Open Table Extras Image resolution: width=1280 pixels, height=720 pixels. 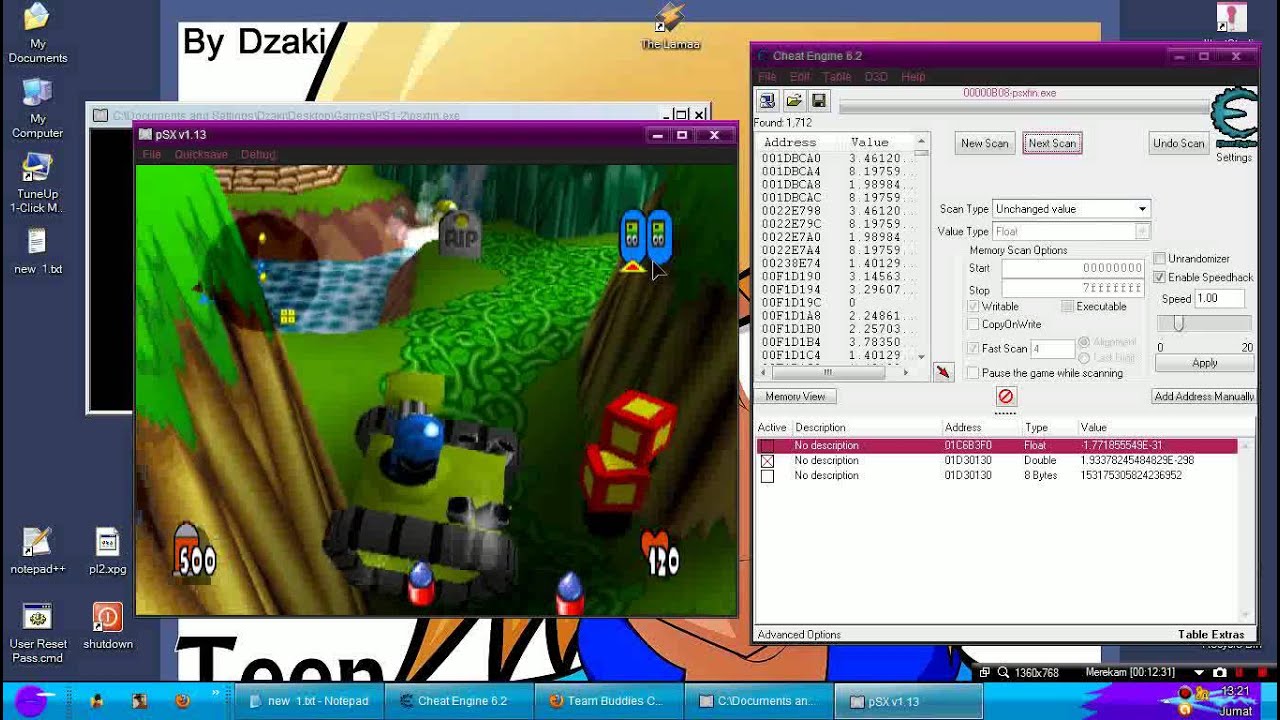pos(1211,635)
